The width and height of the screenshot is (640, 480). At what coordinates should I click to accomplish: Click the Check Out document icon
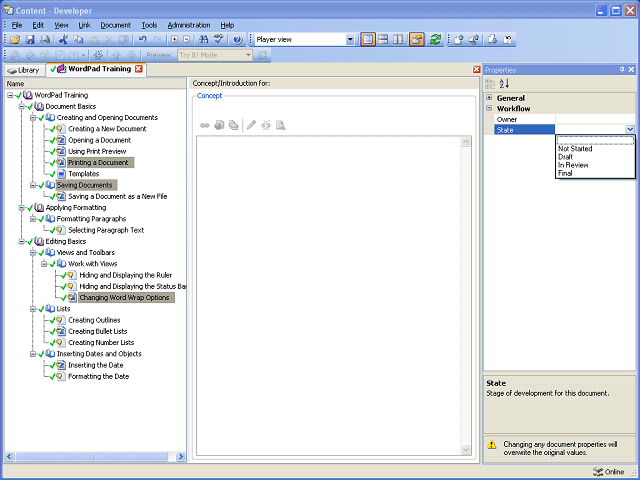pos(493,40)
